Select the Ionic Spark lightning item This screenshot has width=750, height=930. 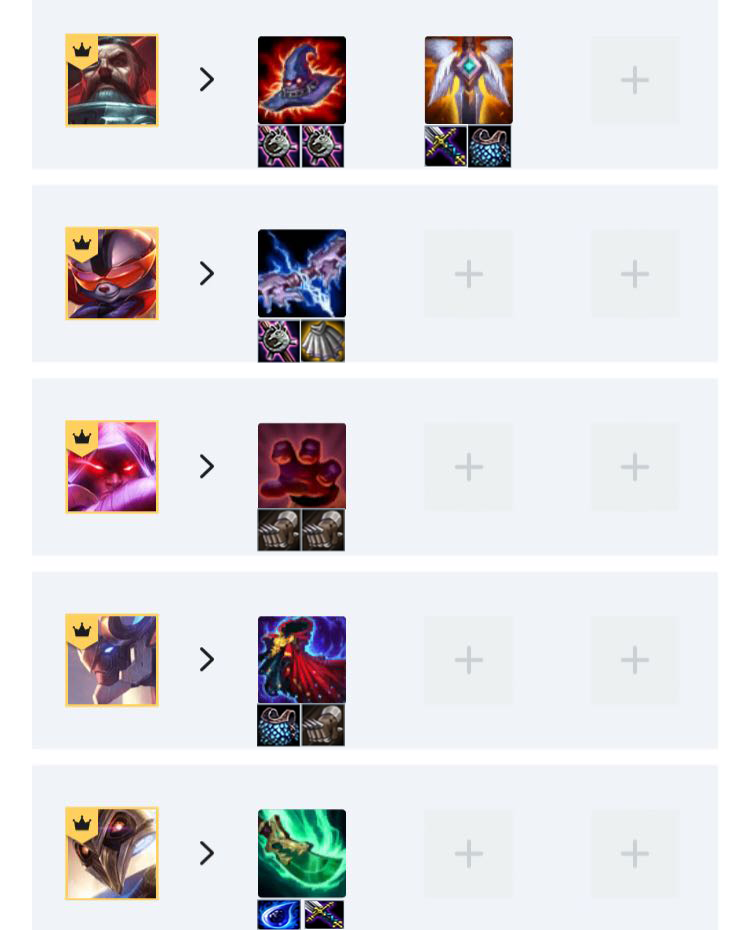click(x=302, y=273)
